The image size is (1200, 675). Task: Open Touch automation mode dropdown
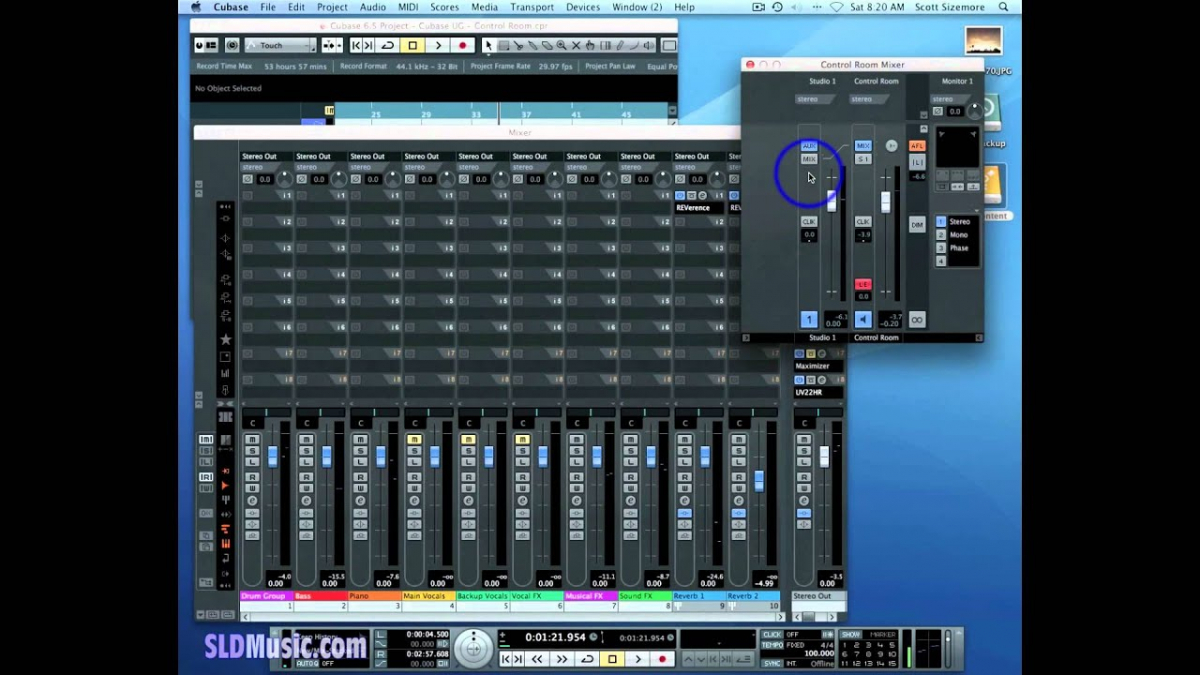click(279, 46)
